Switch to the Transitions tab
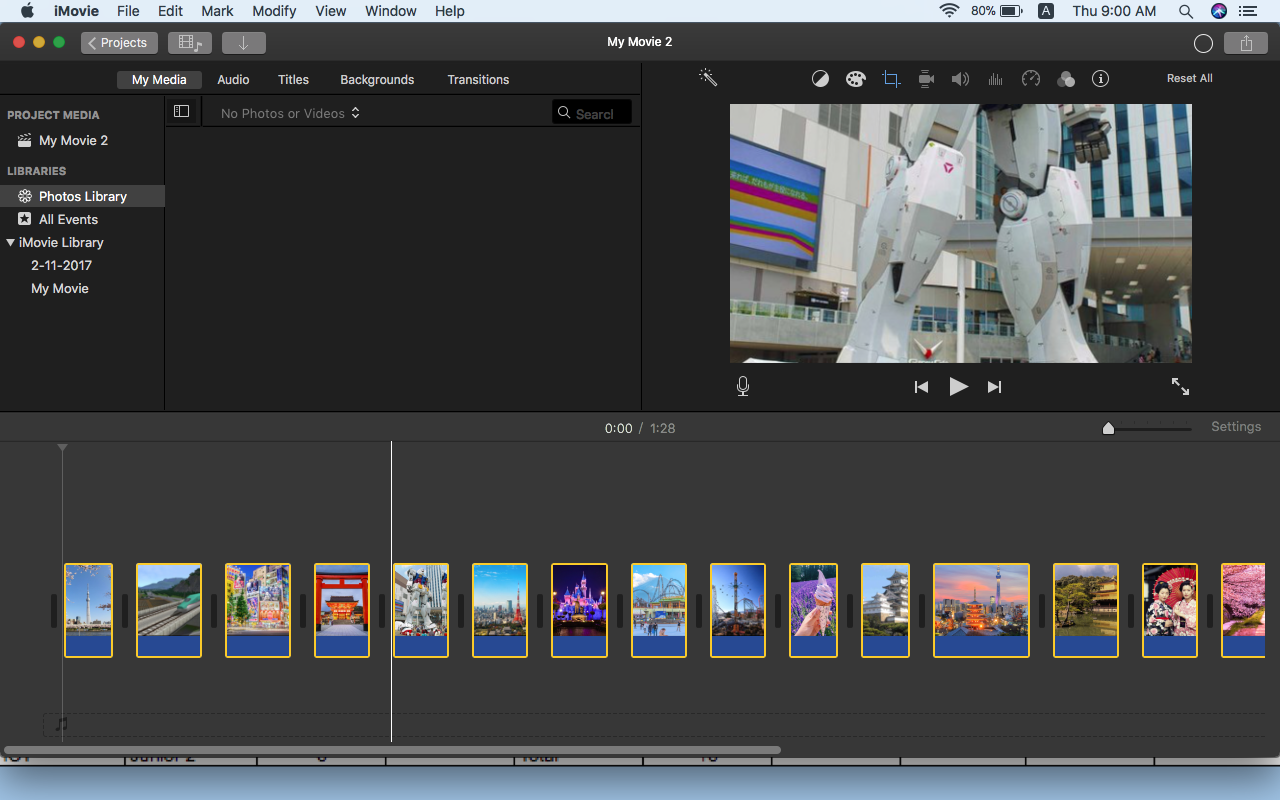This screenshot has width=1280, height=800. coord(478,80)
